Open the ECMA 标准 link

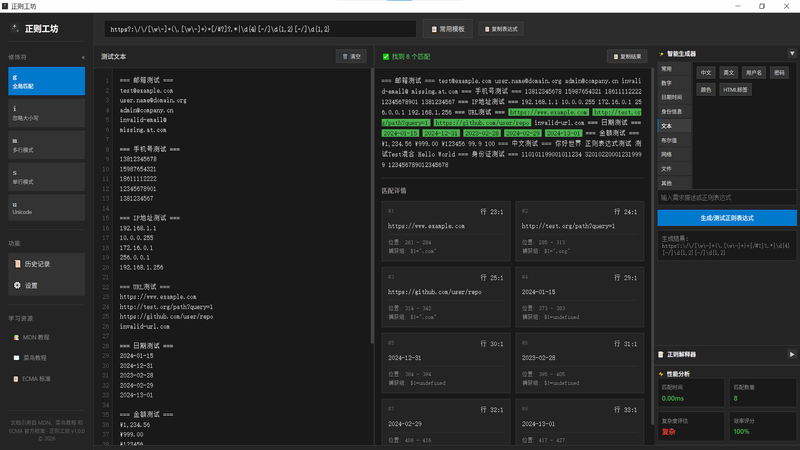coord(36,379)
